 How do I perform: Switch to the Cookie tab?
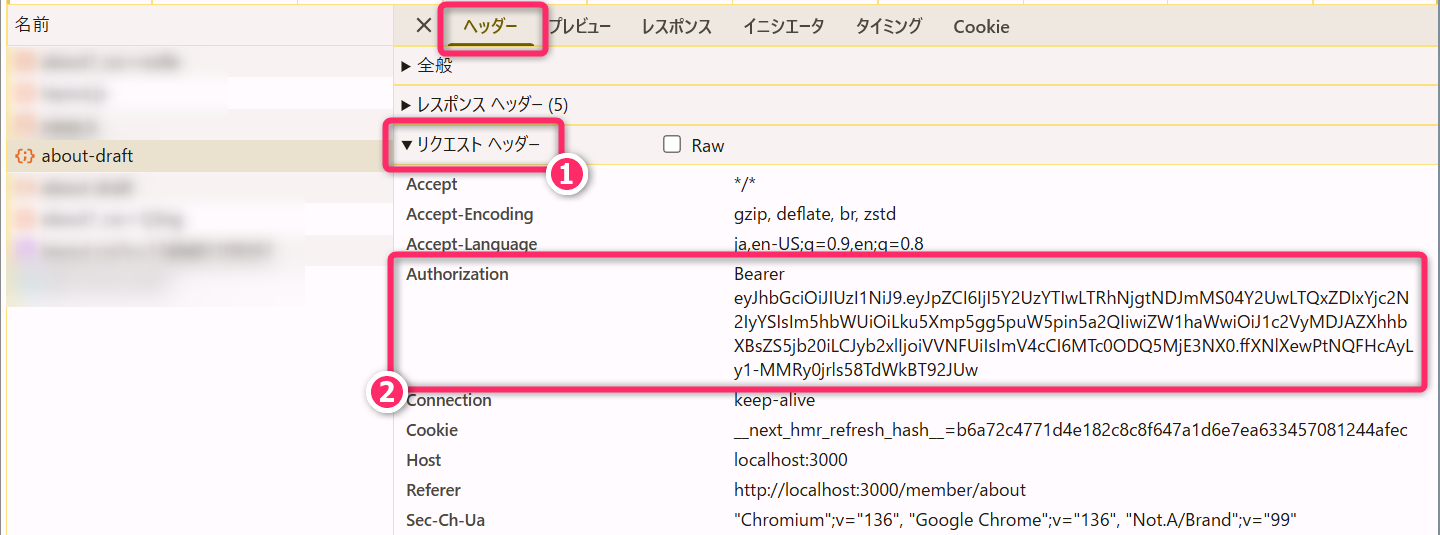[981, 27]
